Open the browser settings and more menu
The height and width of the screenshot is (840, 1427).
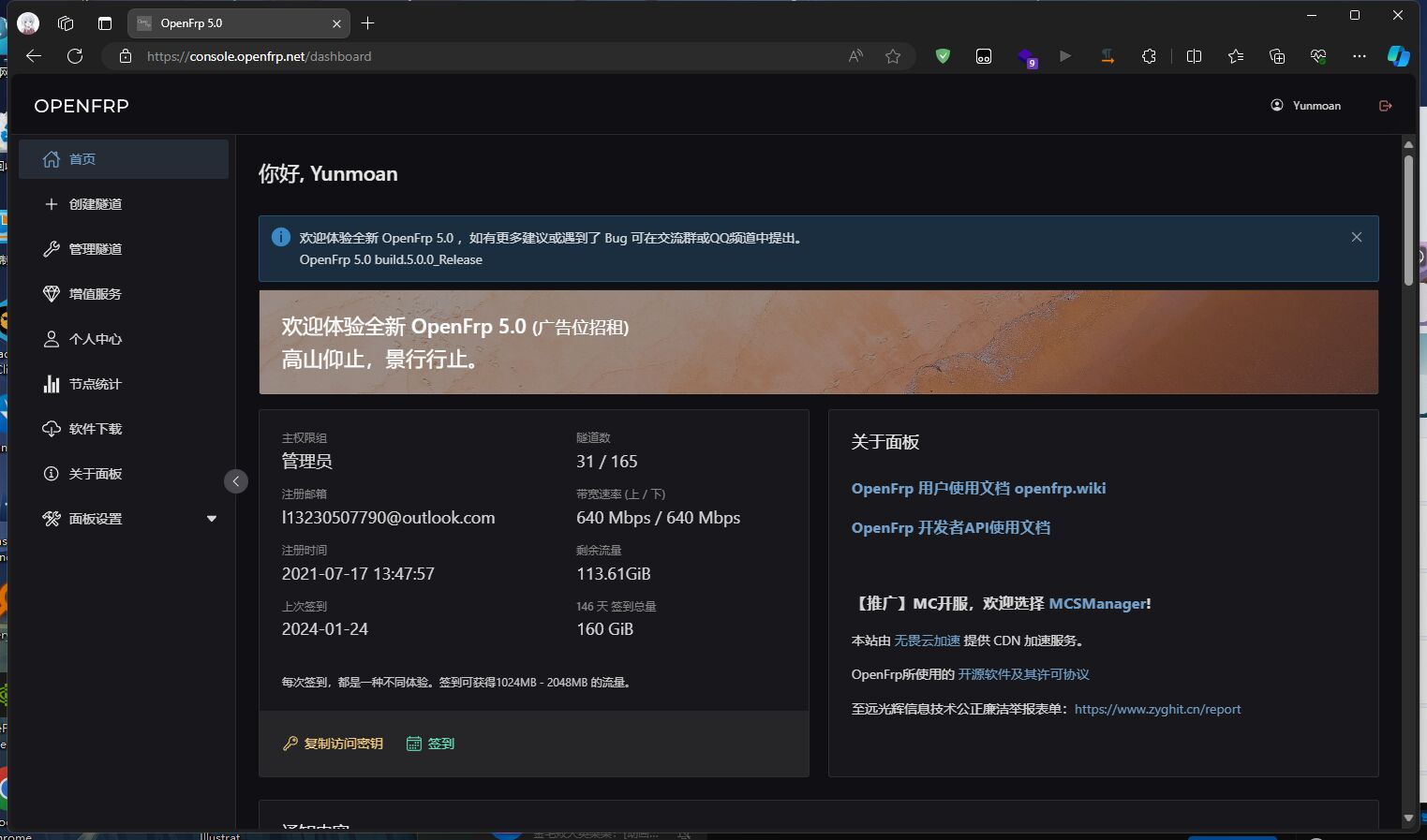[1360, 56]
